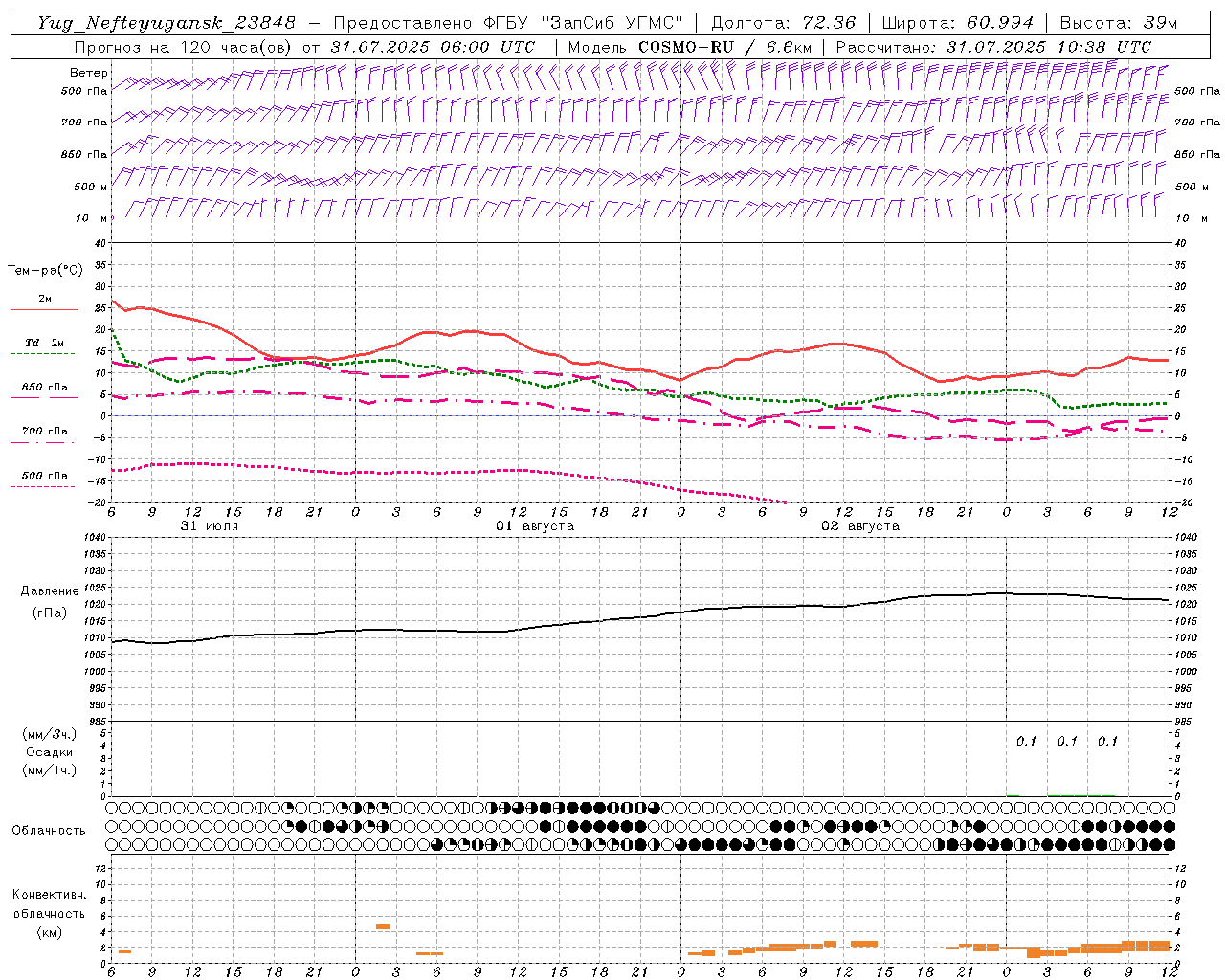1225x980 pixels.
Task: Click the 02 августа date label
Action: click(860, 526)
